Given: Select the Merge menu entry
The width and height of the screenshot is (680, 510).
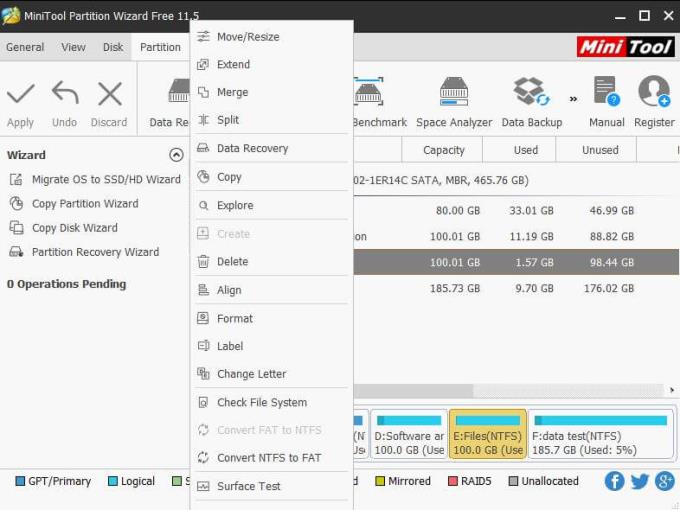Looking at the screenshot, I should (x=271, y=92).
